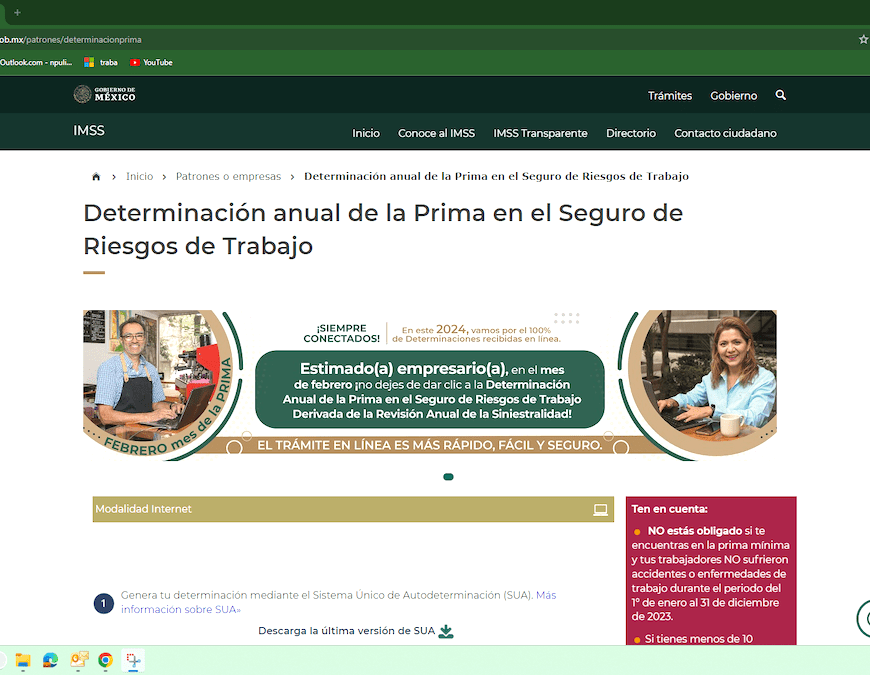Viewport: 870px width, 675px height.
Task: Open the YouTube bookmark
Action: 151,62
